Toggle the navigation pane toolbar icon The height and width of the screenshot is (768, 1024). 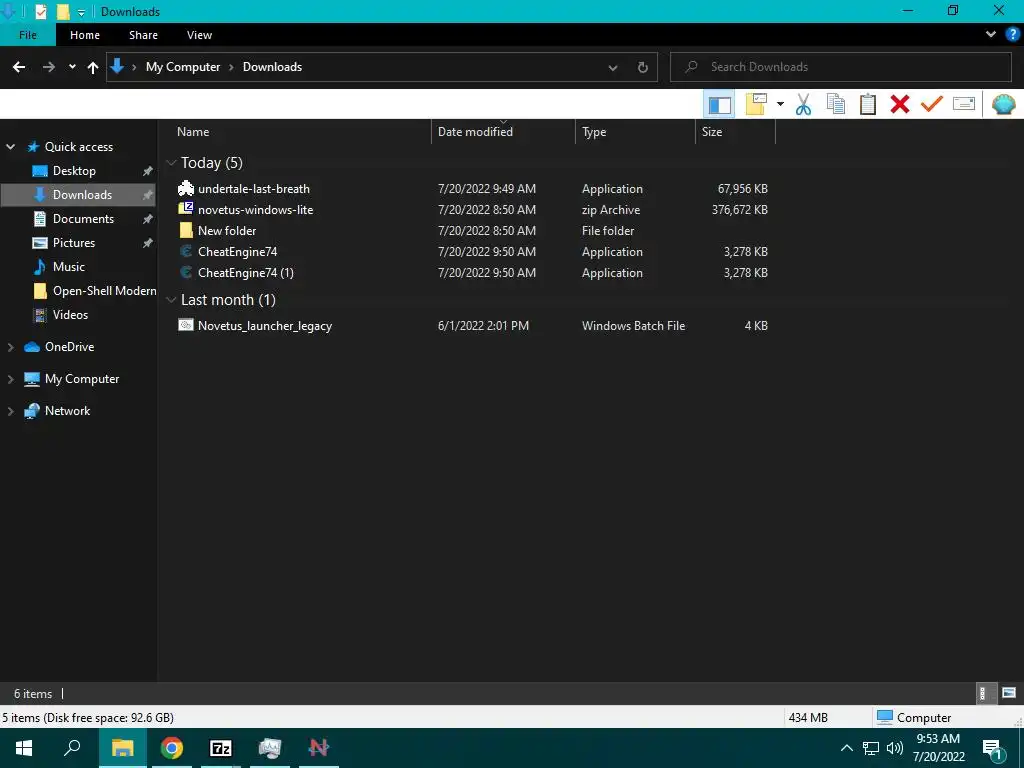tap(719, 104)
